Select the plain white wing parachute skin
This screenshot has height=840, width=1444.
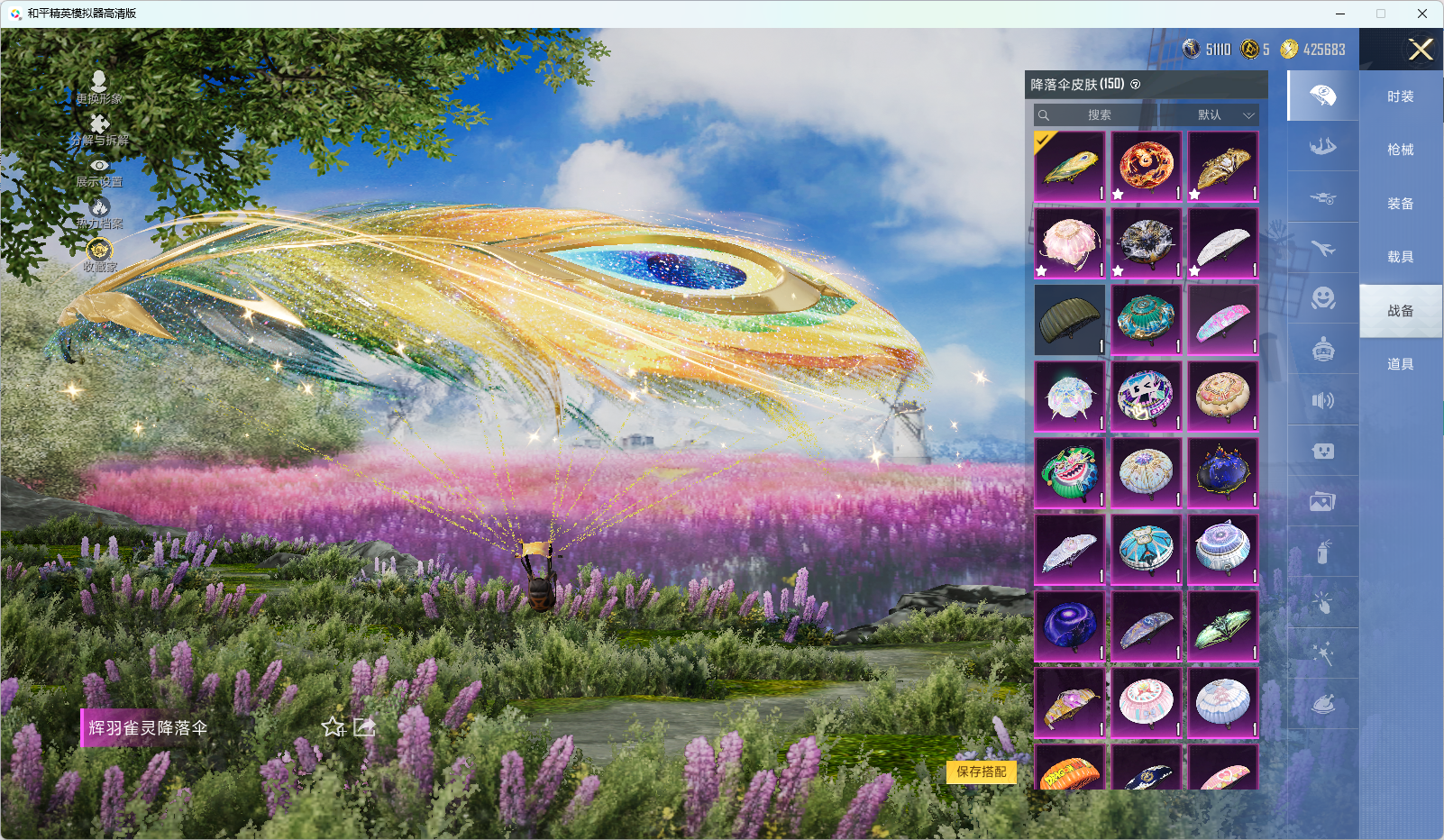click(1223, 243)
